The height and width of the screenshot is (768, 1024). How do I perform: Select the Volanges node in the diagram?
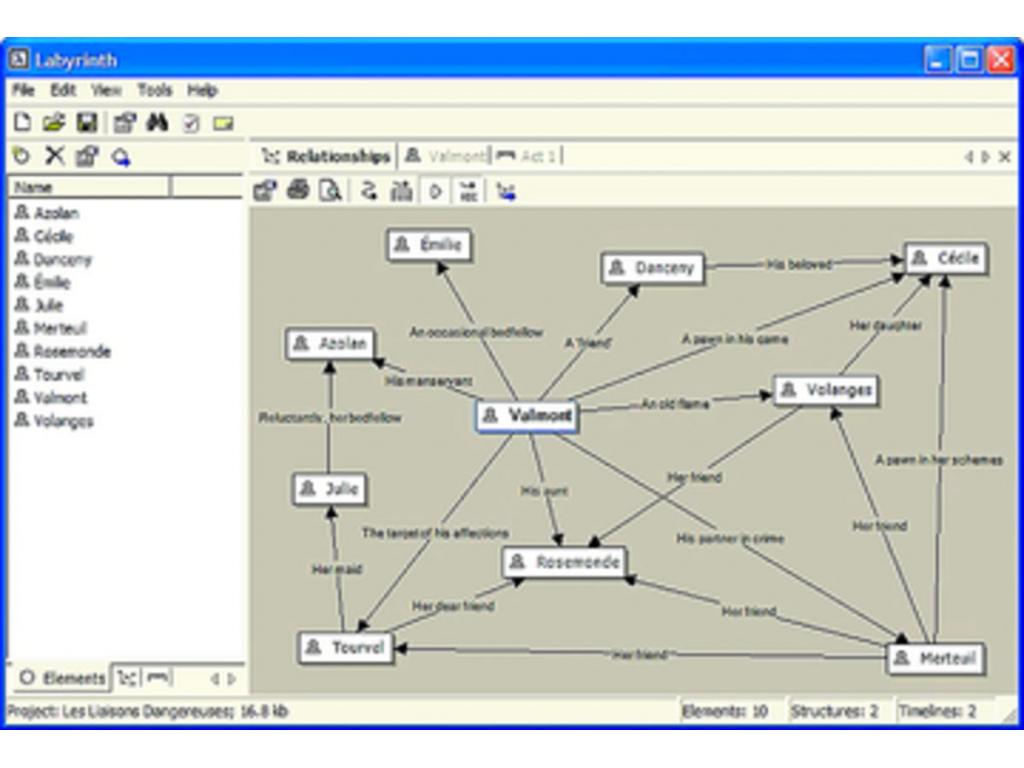pyautogui.click(x=827, y=391)
